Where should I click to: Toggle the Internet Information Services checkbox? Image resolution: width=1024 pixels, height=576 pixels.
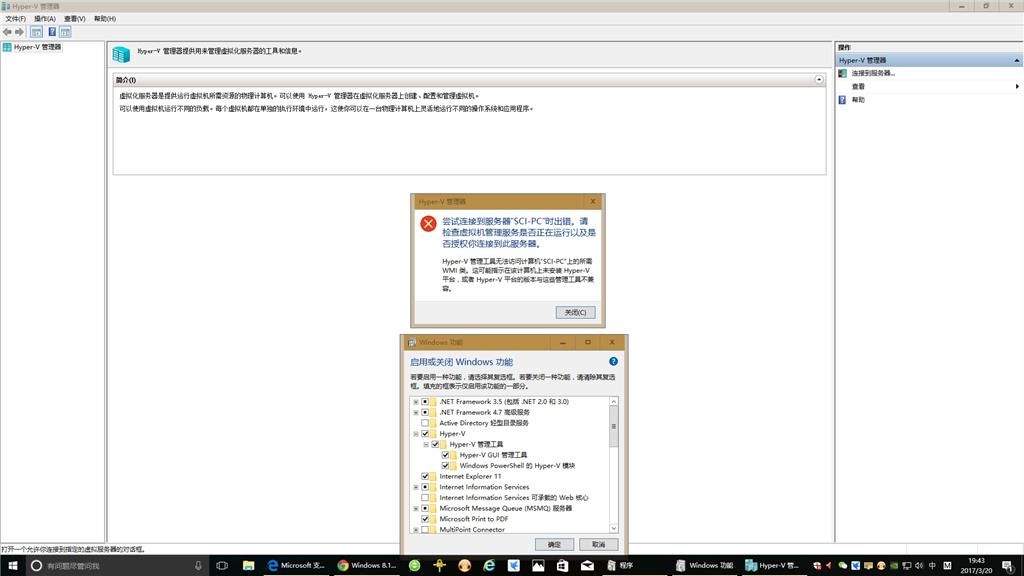click(x=425, y=487)
